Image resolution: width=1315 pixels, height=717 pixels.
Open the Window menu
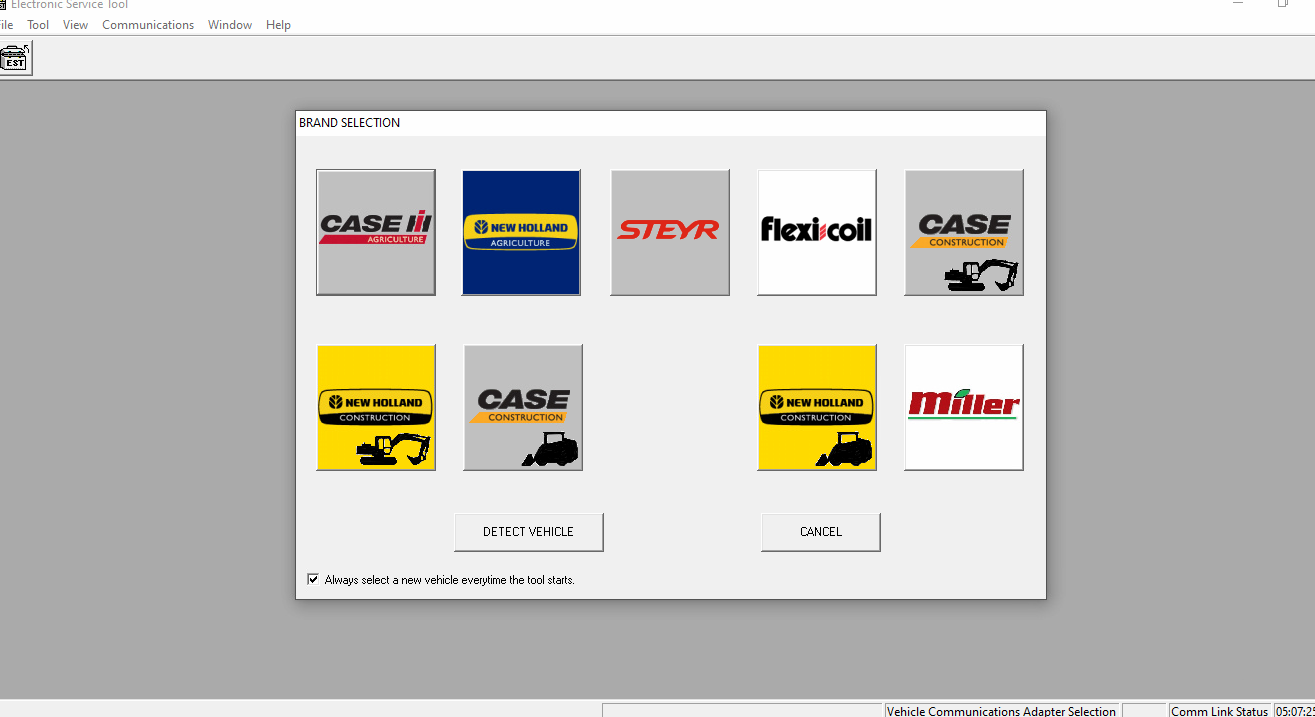point(229,24)
